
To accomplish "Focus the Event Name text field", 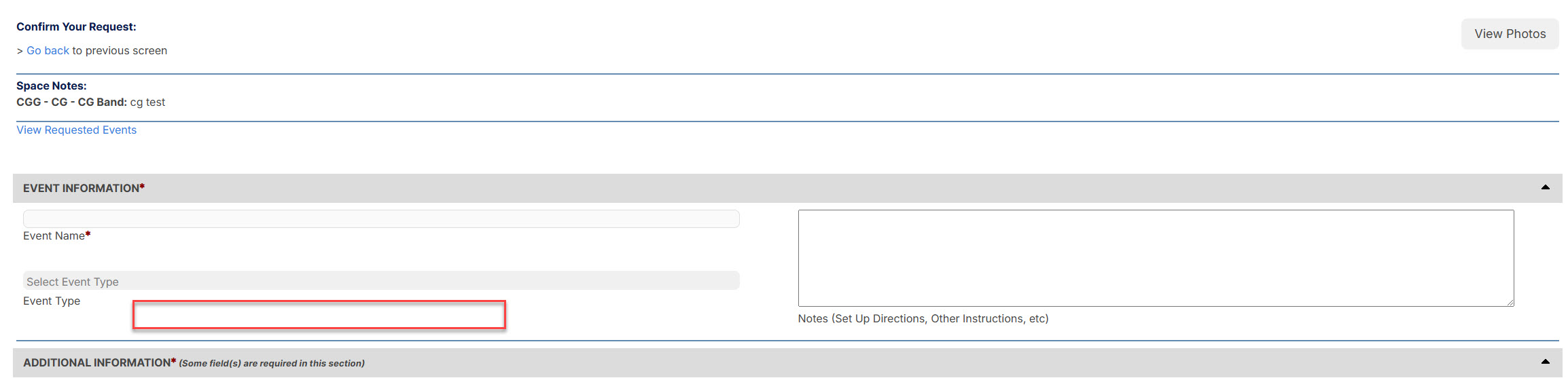I will (381, 219).
